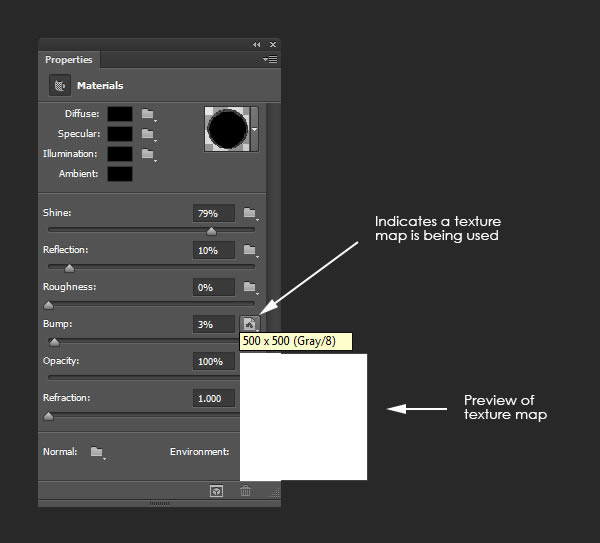
Task: Click the "Materials" heading text
Action: coord(100,85)
